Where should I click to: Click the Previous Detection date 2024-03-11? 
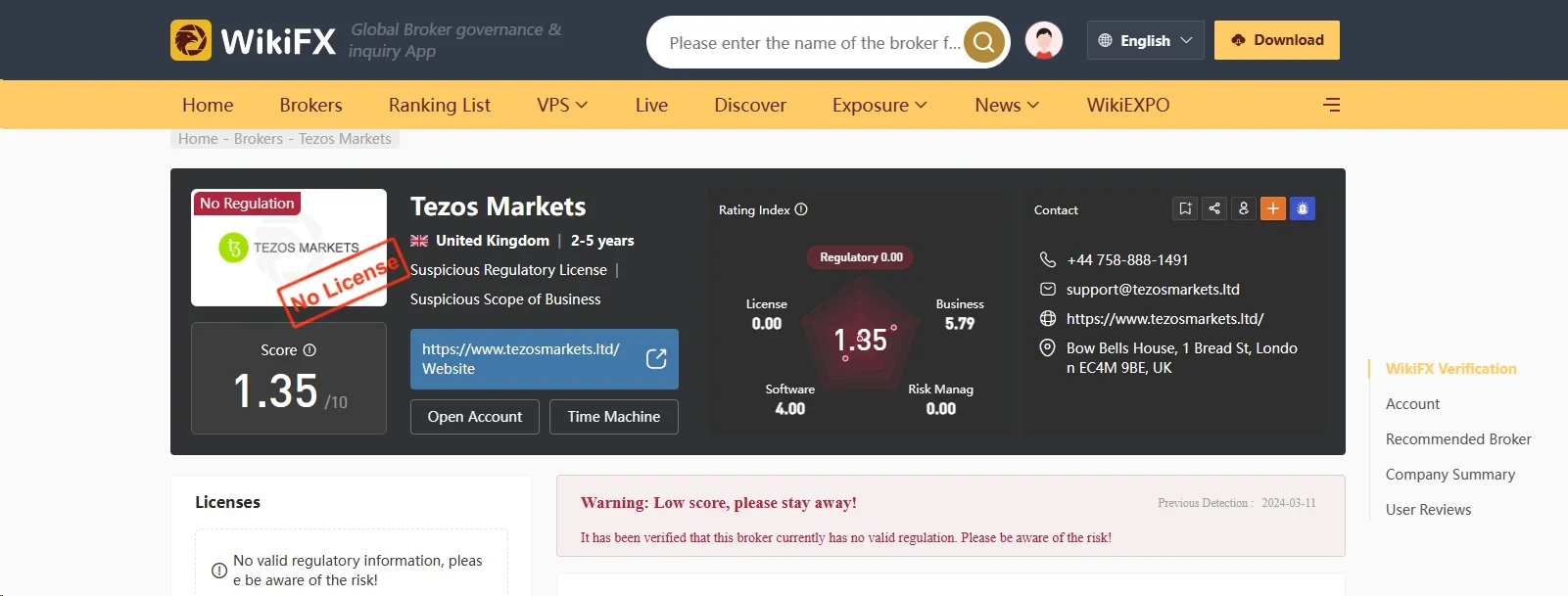1289,503
